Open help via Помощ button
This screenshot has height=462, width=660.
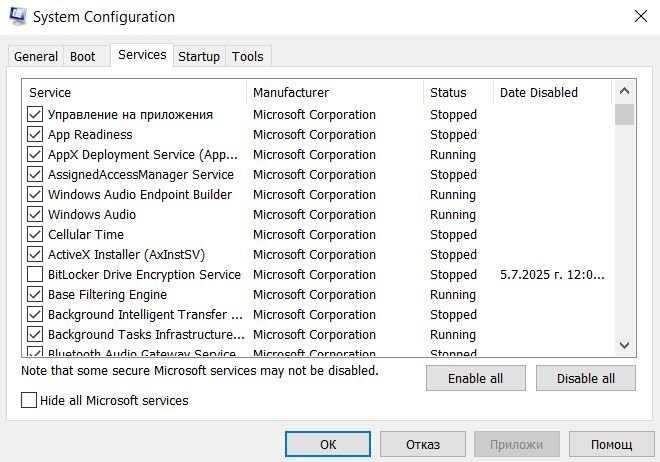[612, 444]
